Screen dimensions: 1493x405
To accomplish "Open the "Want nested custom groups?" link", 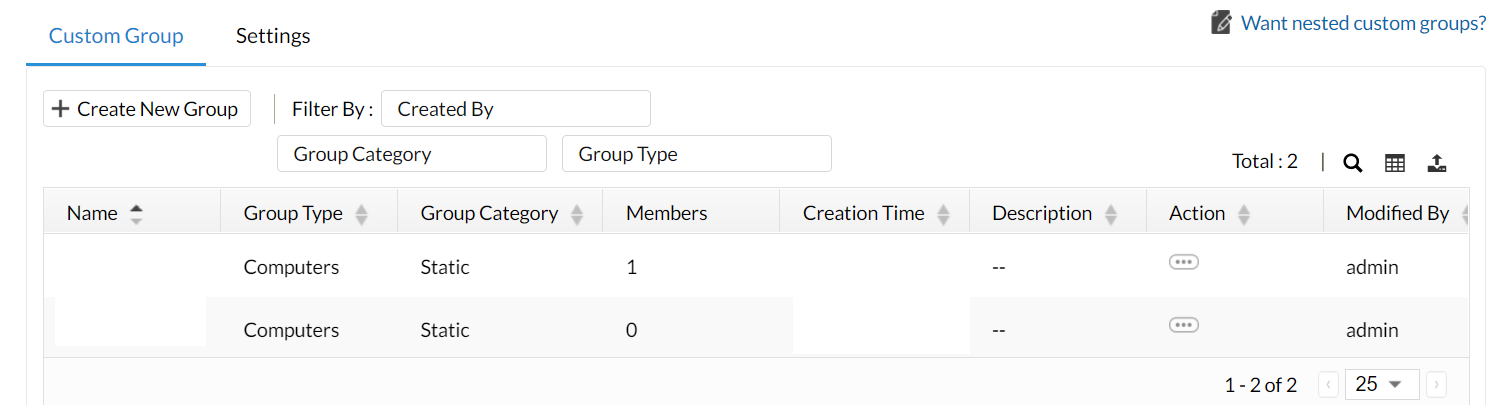I will (x=1363, y=23).
